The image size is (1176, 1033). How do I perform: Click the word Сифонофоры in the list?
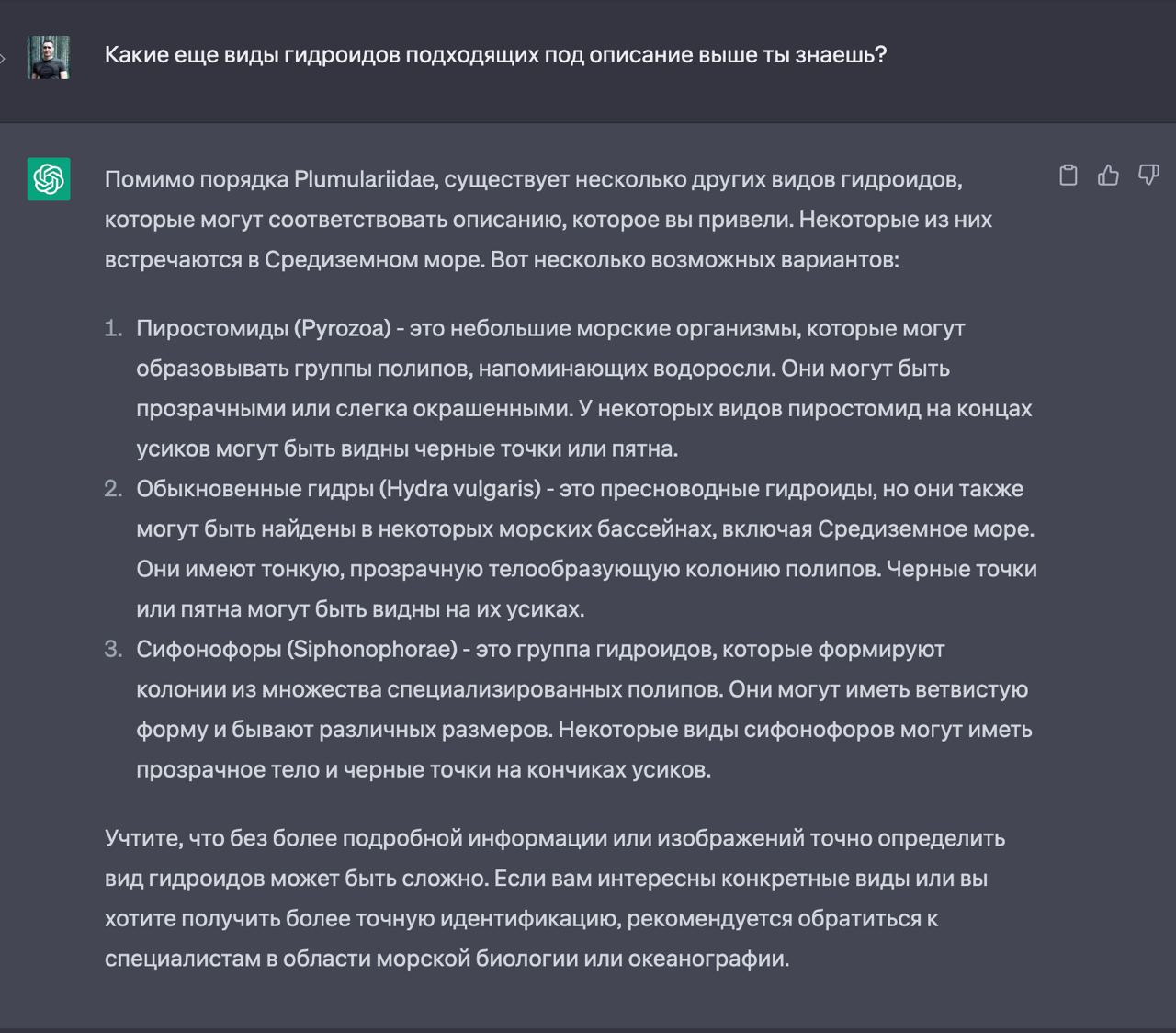(209, 649)
